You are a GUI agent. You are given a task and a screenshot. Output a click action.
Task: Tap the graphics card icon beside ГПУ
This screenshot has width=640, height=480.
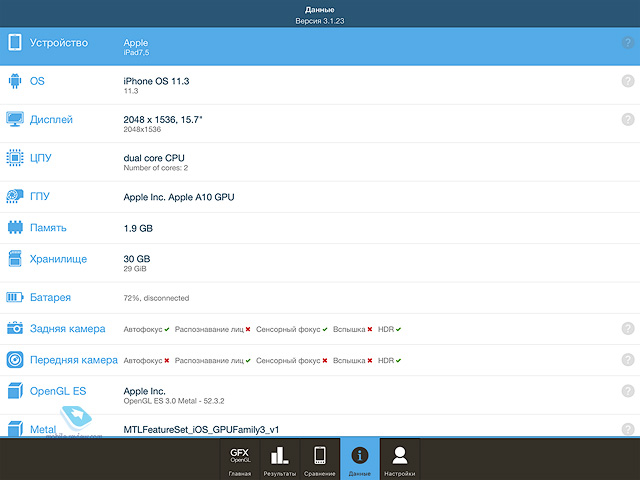coord(15,196)
